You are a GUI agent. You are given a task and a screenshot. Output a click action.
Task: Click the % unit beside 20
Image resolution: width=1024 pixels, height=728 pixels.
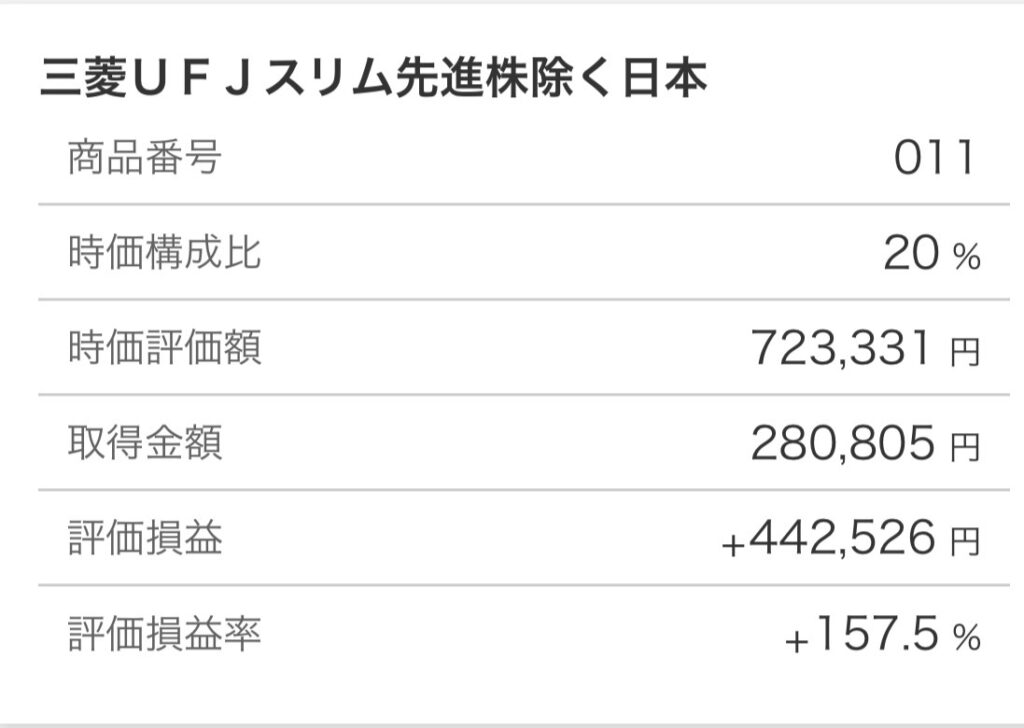click(x=966, y=259)
